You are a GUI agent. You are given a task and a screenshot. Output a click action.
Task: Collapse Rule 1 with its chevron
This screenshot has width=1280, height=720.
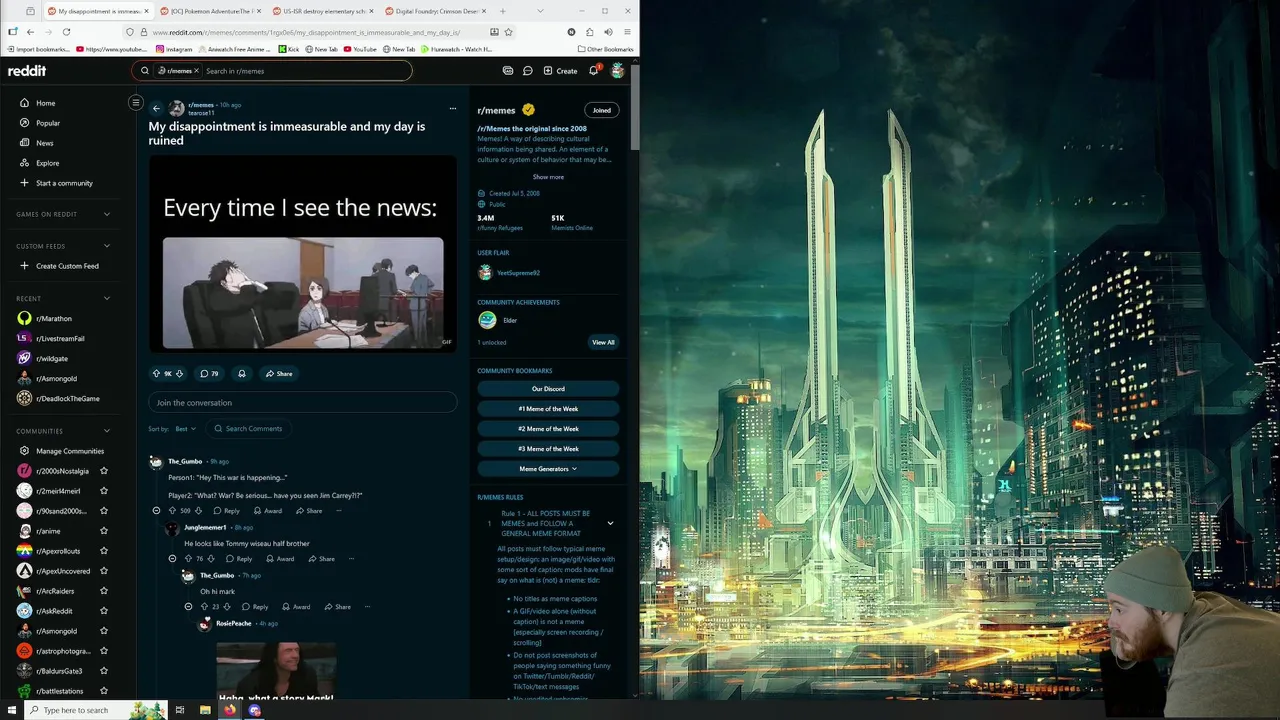(x=610, y=523)
